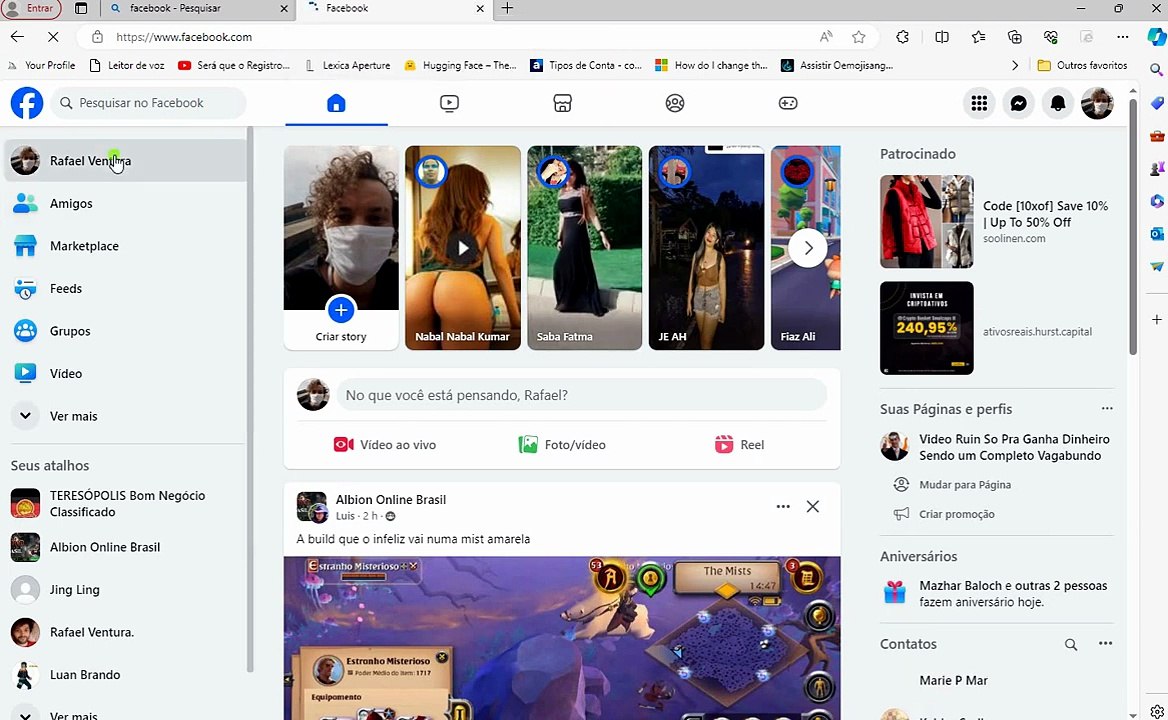Open Gaming tab in top navigation
Screen dimensions: 1168x720
788,103
